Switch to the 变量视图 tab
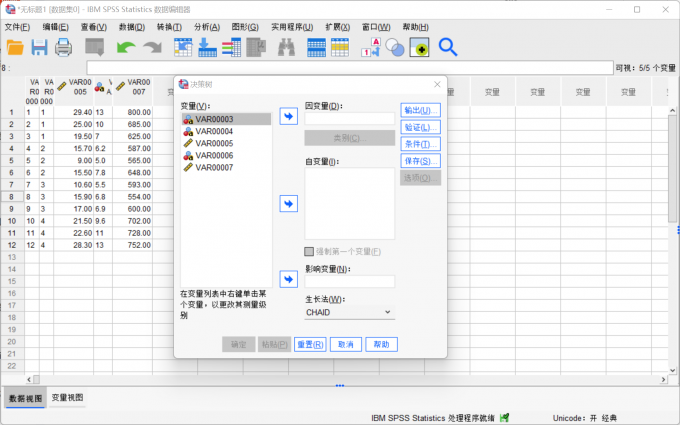The height and width of the screenshot is (425, 680). click(x=67, y=398)
